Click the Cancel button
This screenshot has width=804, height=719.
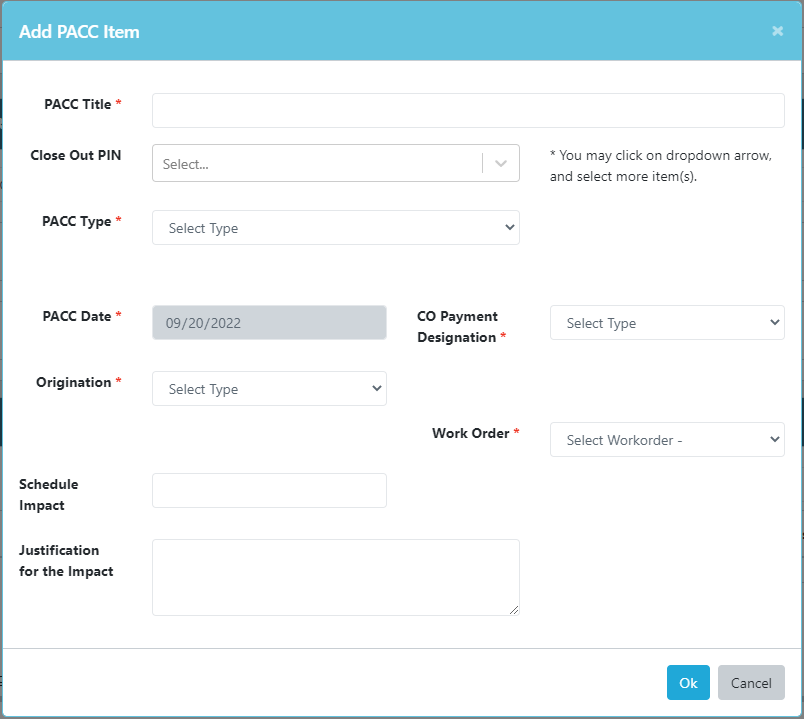[751, 683]
